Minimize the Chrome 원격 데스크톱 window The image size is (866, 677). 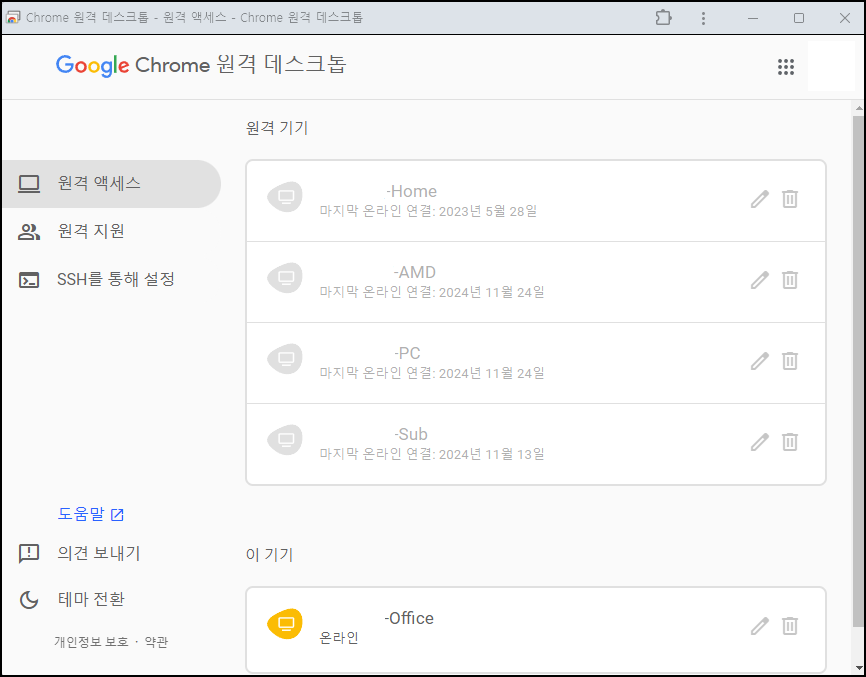[x=753, y=18]
